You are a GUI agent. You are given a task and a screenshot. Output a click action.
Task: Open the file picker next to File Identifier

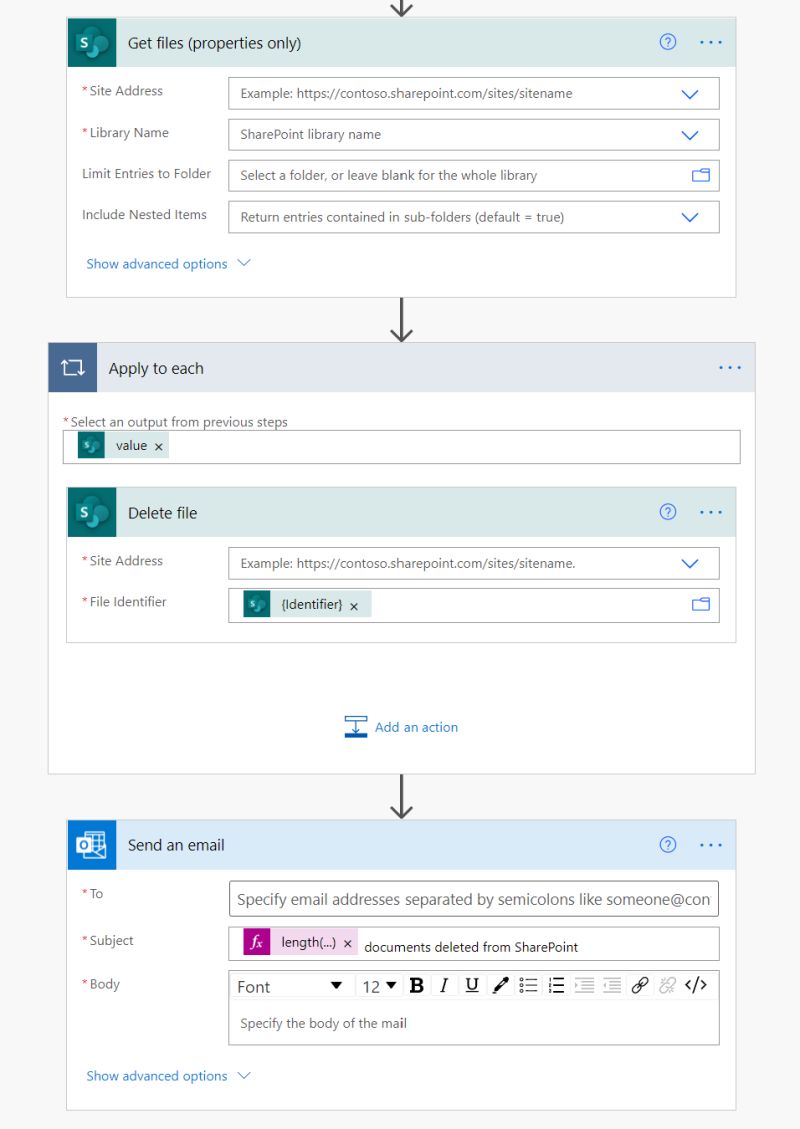(703, 604)
